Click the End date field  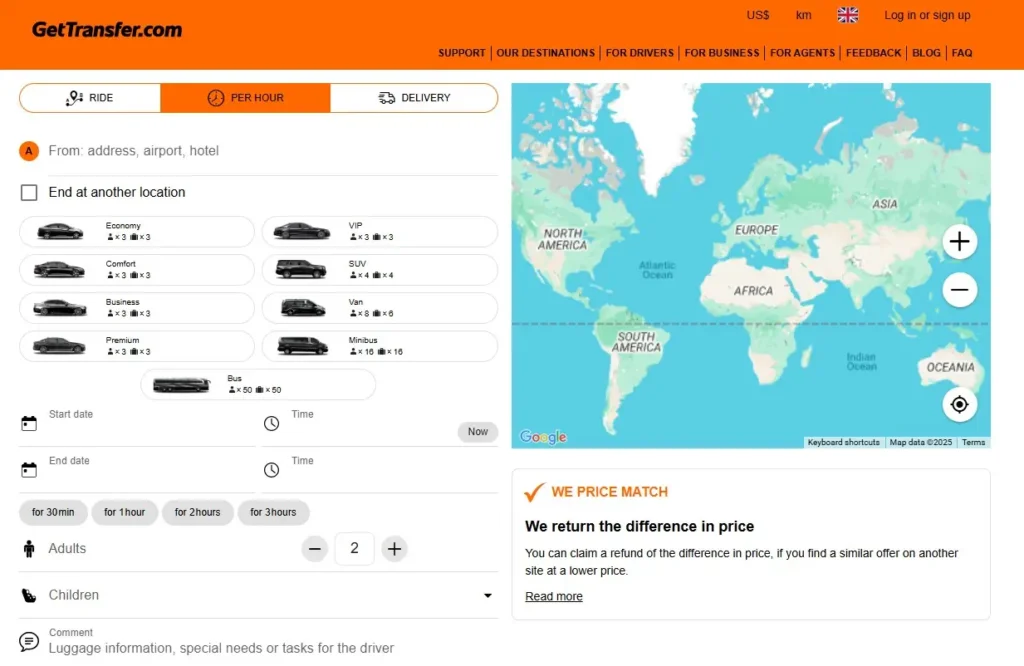coord(151,472)
